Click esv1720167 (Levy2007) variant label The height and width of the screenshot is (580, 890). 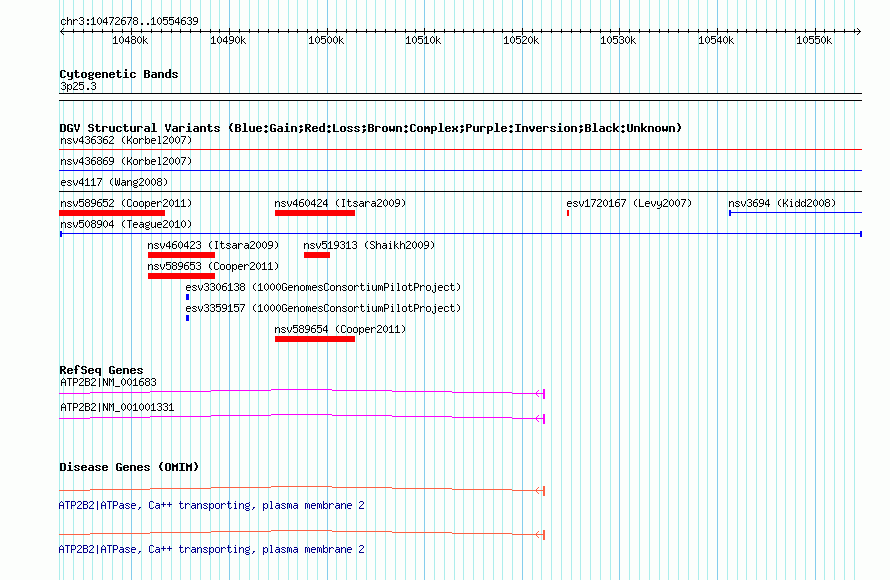tap(629, 203)
